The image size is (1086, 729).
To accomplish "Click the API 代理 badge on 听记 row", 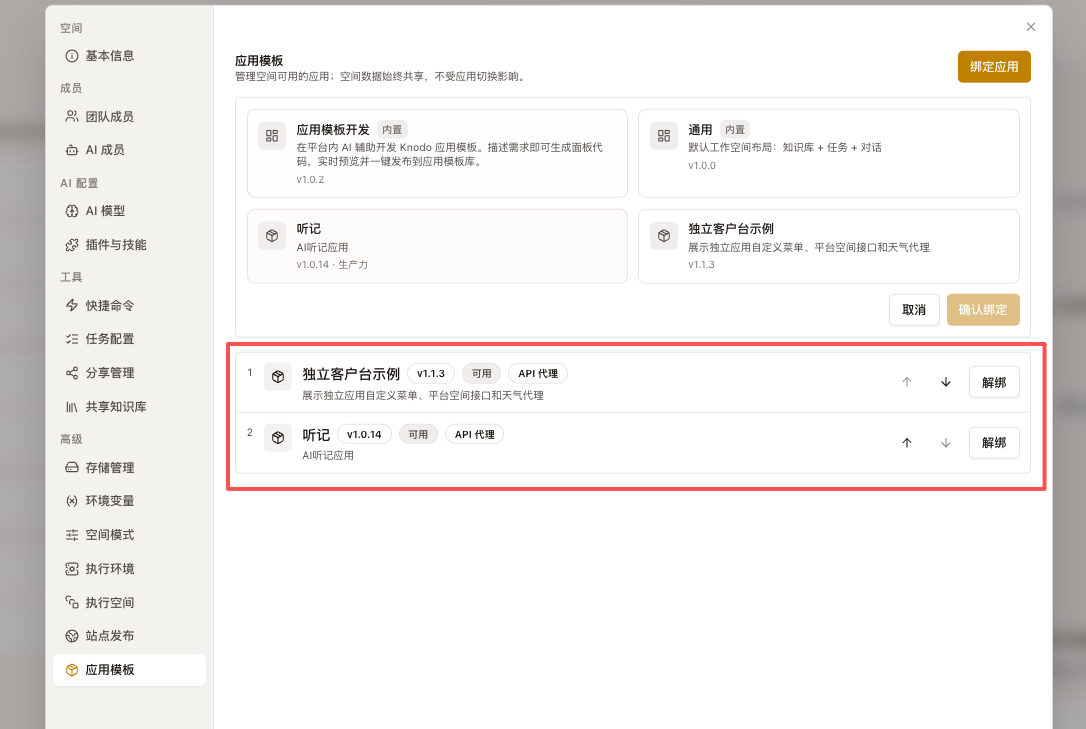I will (474, 434).
